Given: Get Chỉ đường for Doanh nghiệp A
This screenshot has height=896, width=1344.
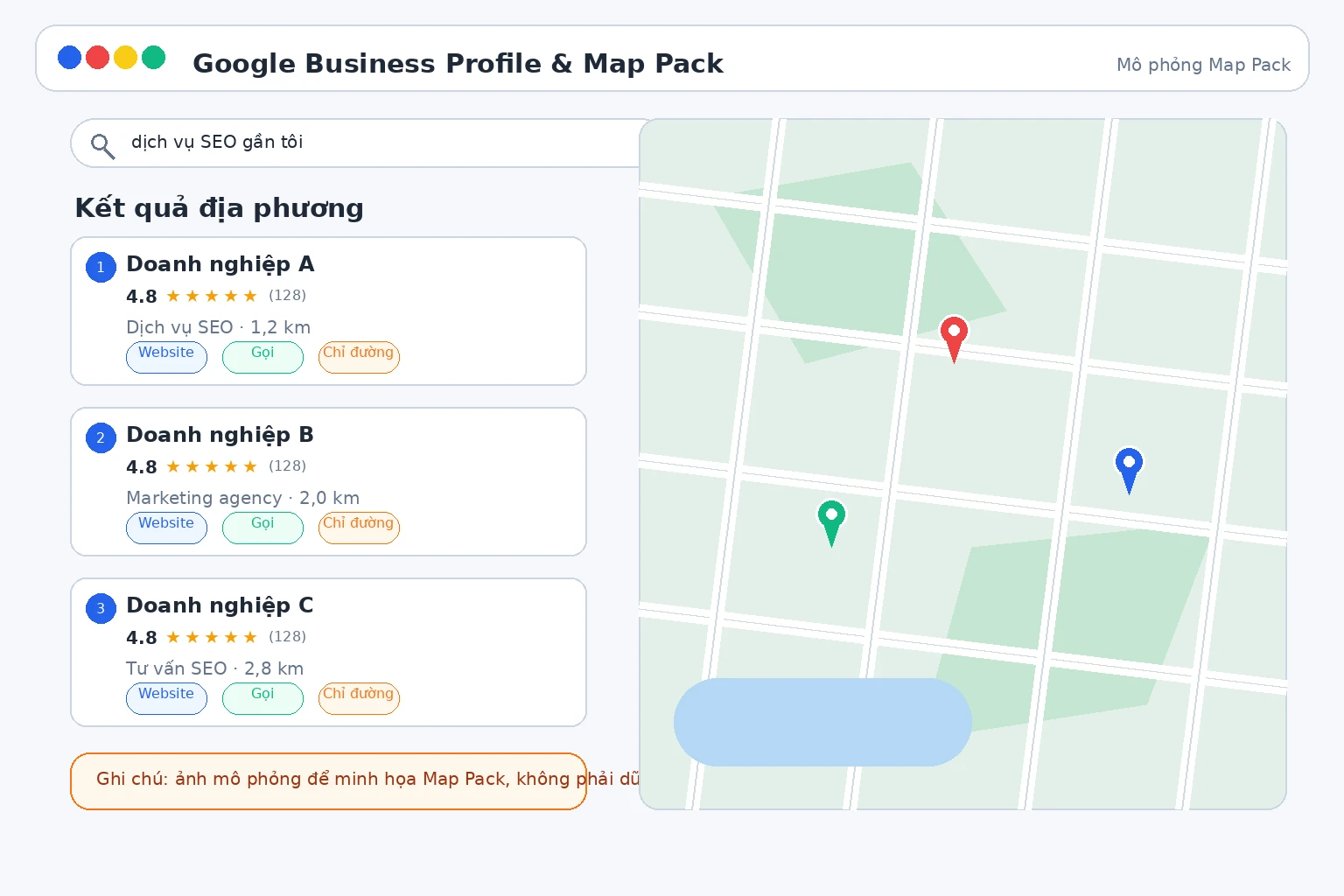Looking at the screenshot, I should (359, 357).
